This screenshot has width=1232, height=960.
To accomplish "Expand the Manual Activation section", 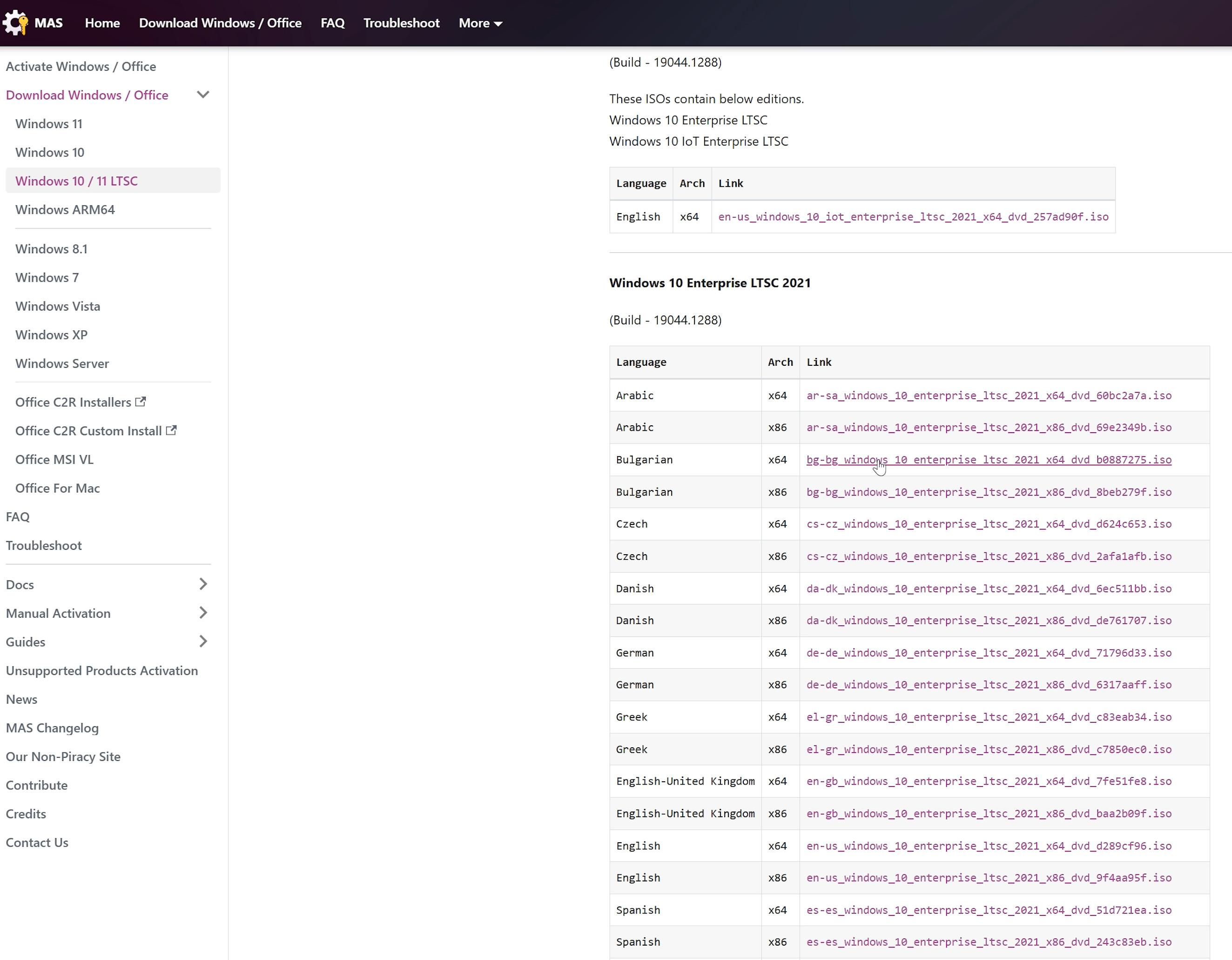I will 203,613.
